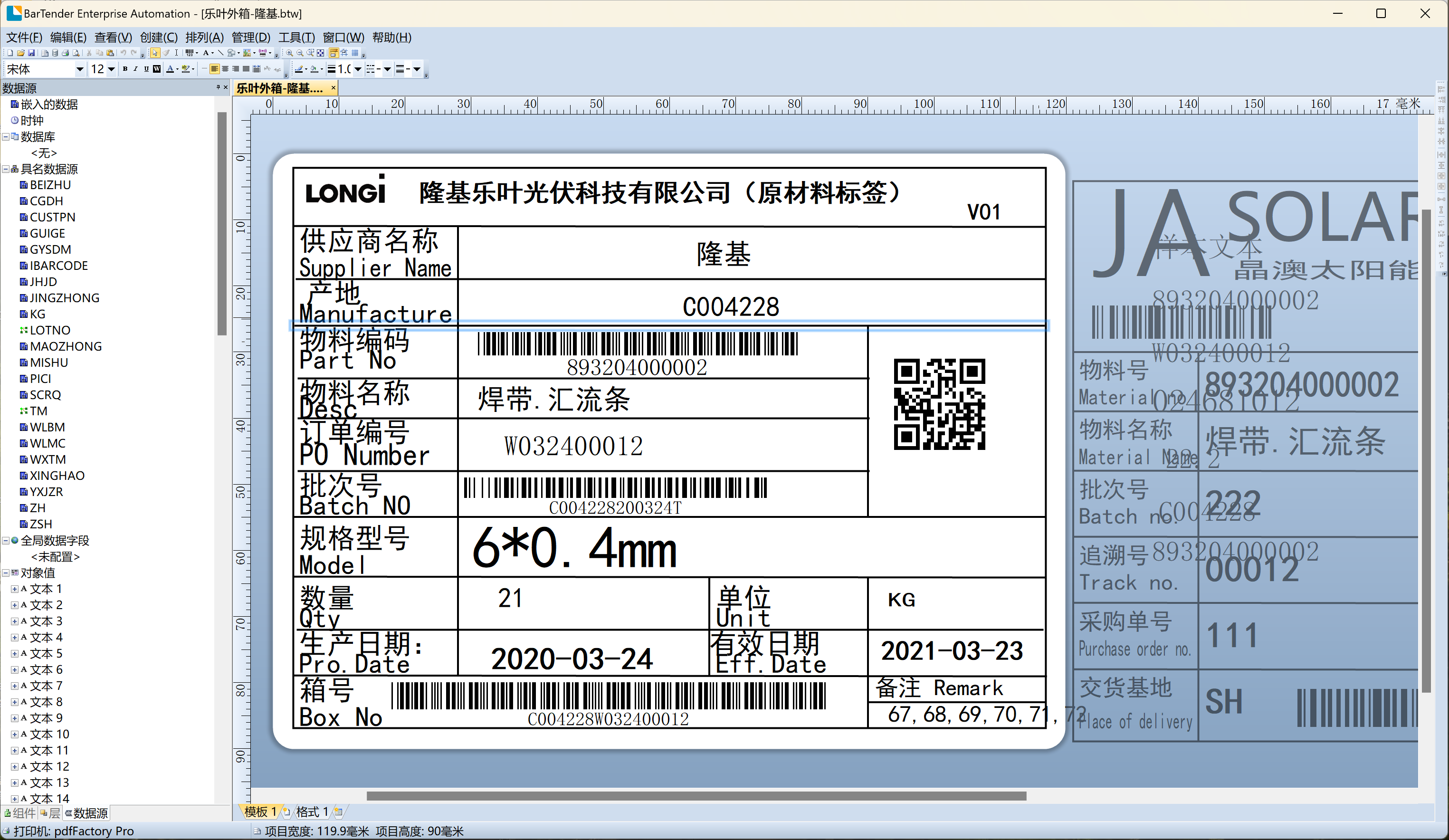Open print preview with the magnifier page icon
Viewport: 1449px width, 840px height.
pyautogui.click(x=76, y=53)
